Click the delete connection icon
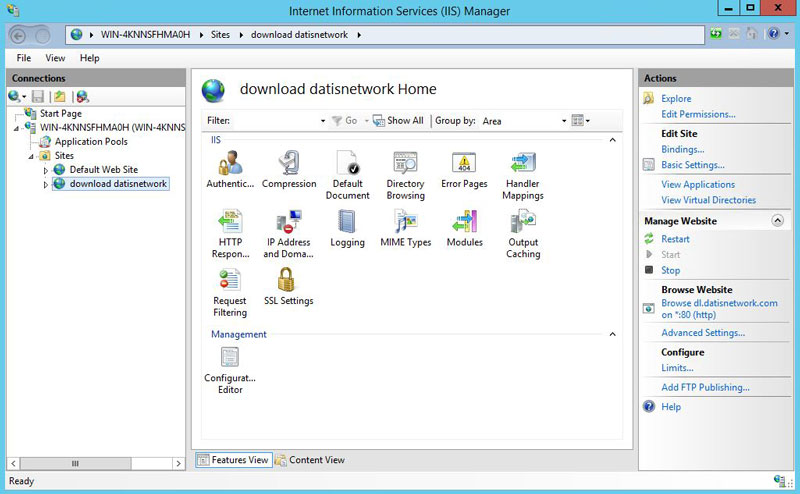 coord(82,96)
